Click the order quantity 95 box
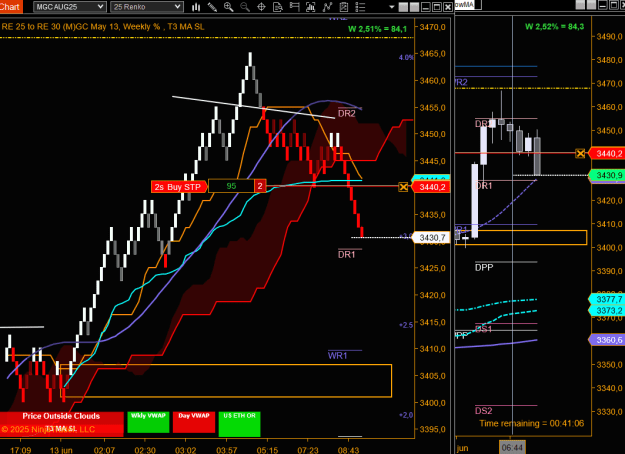 click(231, 186)
